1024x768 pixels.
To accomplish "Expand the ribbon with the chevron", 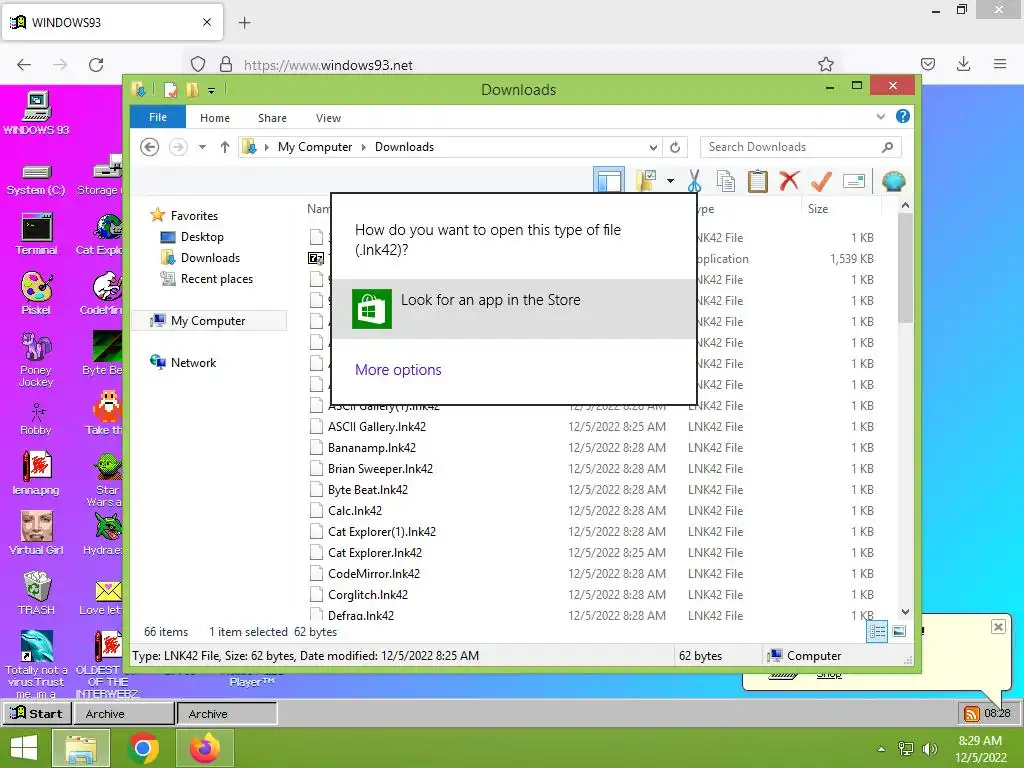I will click(x=880, y=116).
